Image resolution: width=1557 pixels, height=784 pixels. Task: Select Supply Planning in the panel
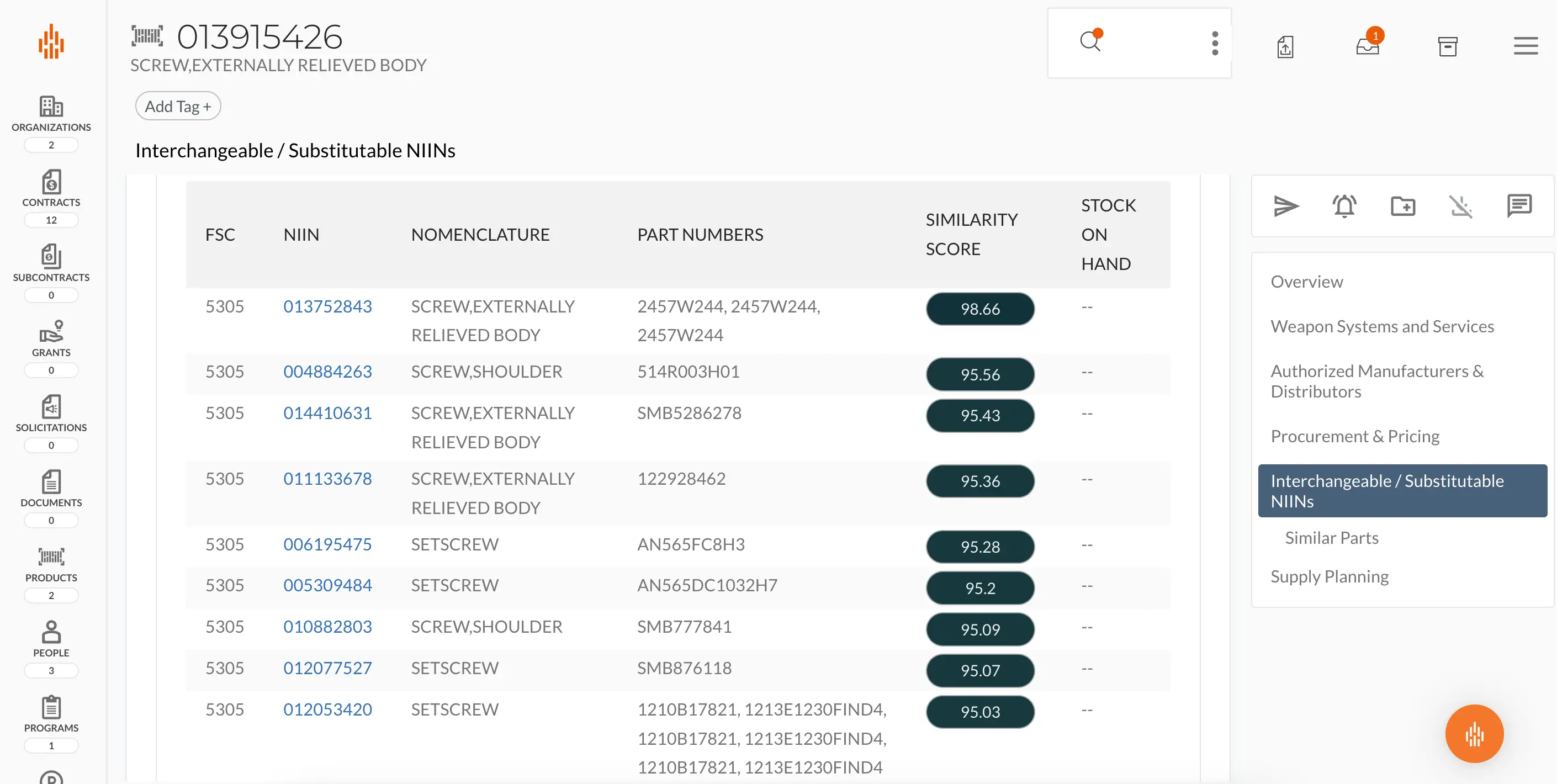pos(1329,576)
